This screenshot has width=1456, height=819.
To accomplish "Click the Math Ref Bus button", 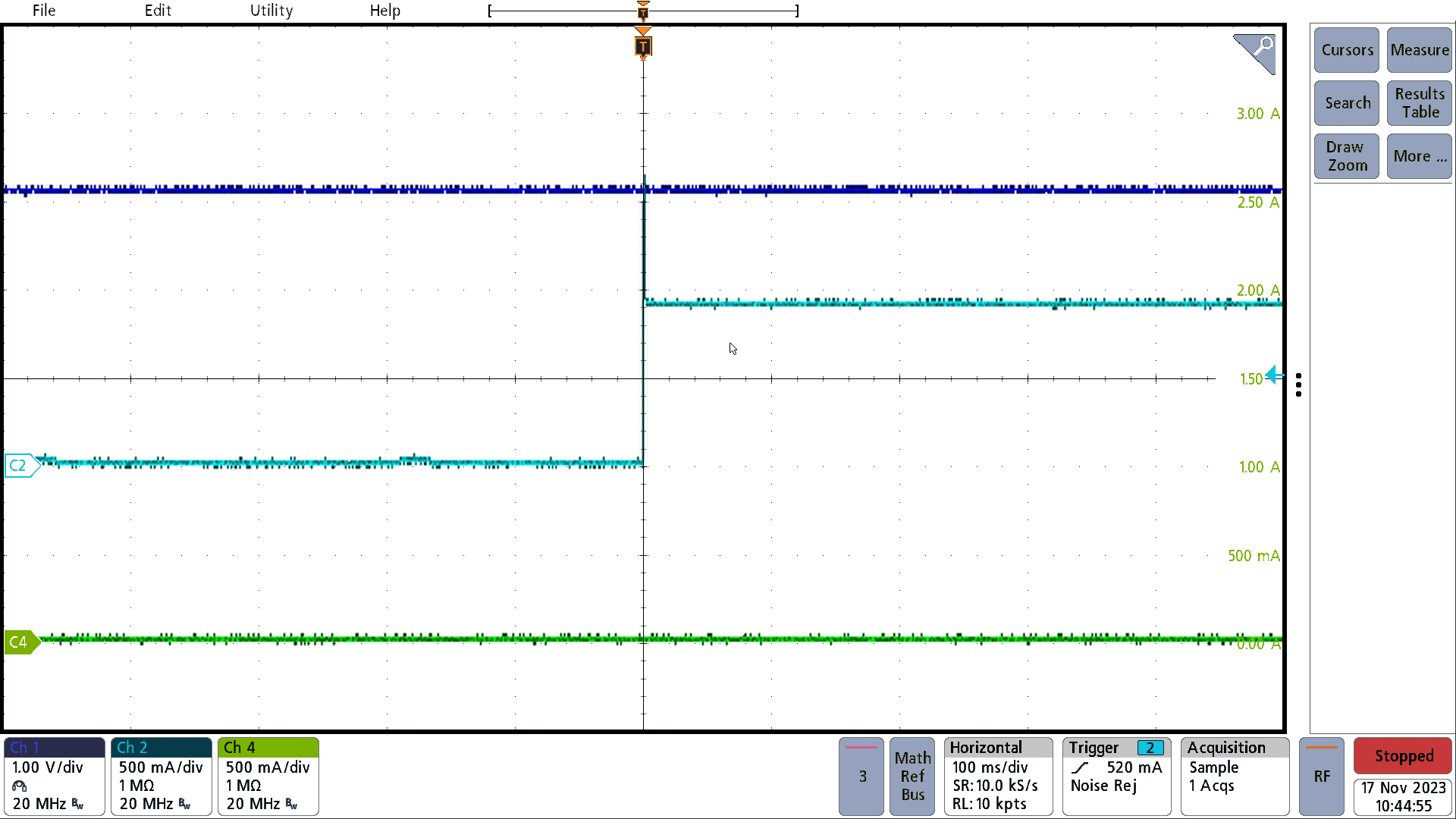I will pos(912,777).
